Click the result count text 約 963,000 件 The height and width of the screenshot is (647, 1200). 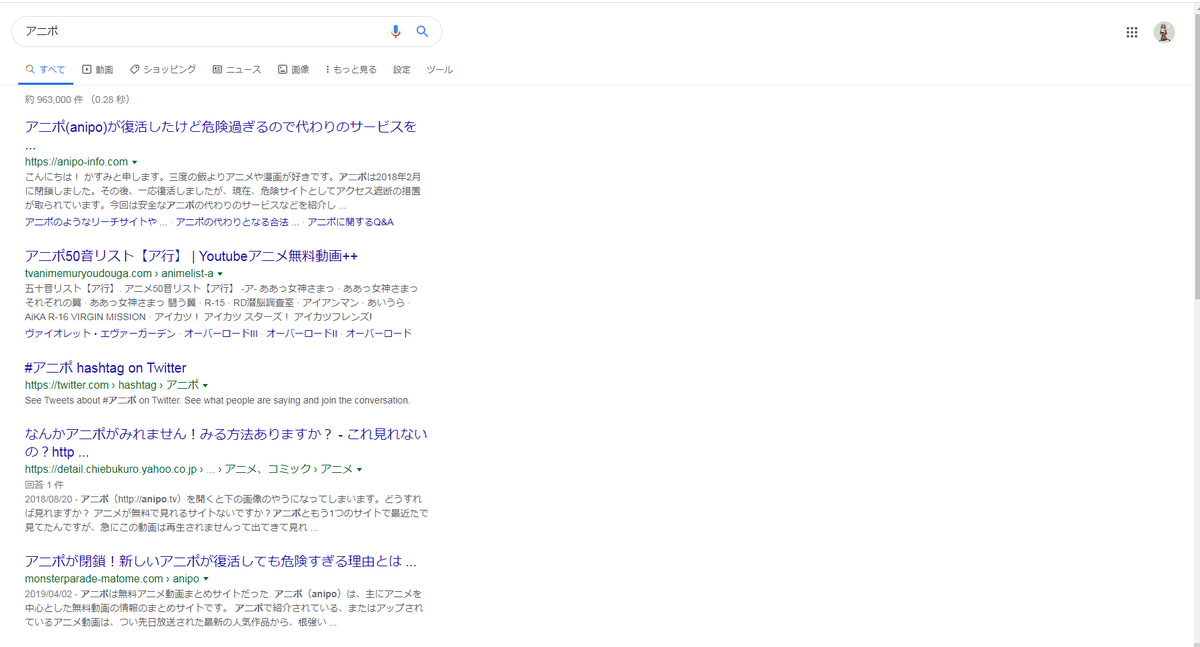[56, 100]
